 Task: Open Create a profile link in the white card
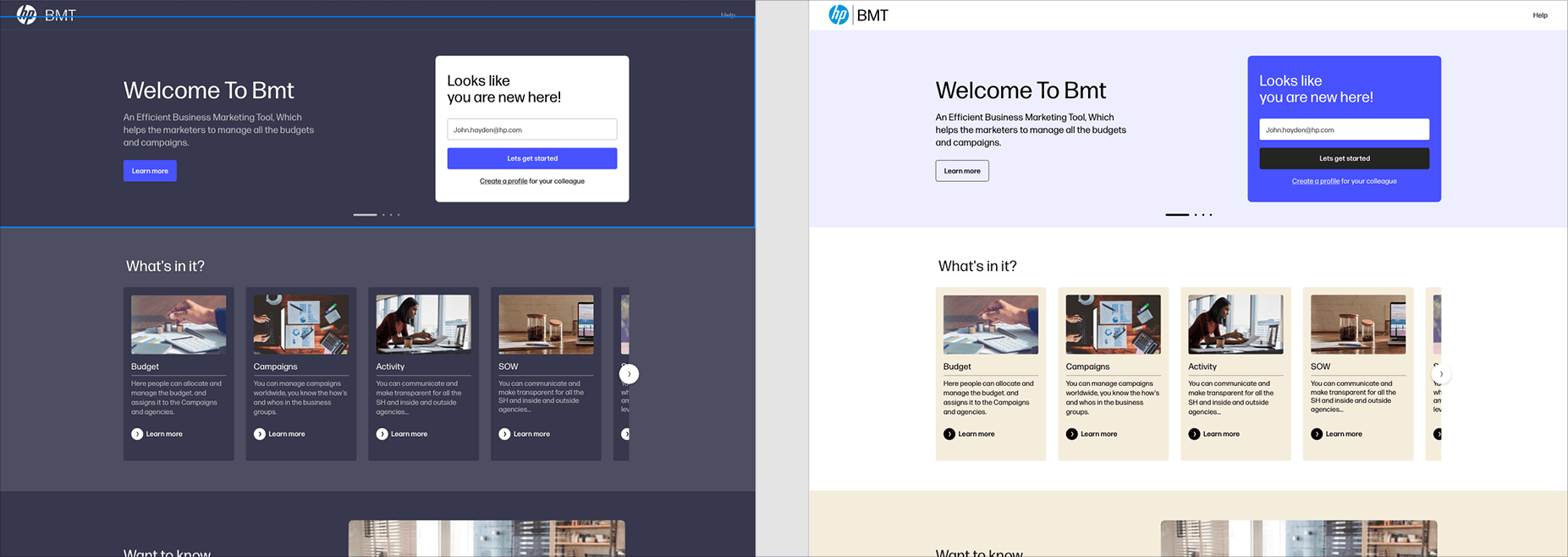pos(503,181)
